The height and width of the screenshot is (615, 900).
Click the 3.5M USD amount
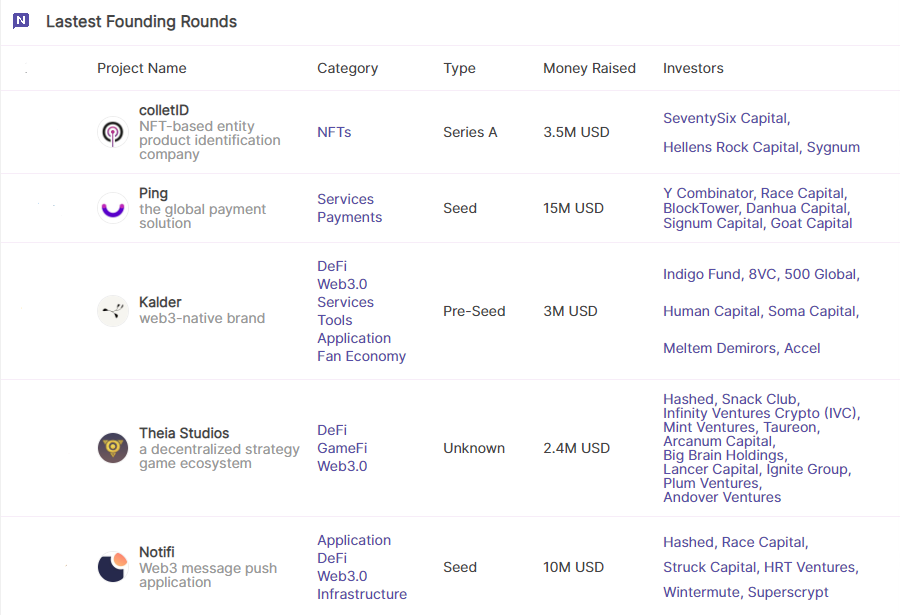tap(576, 132)
